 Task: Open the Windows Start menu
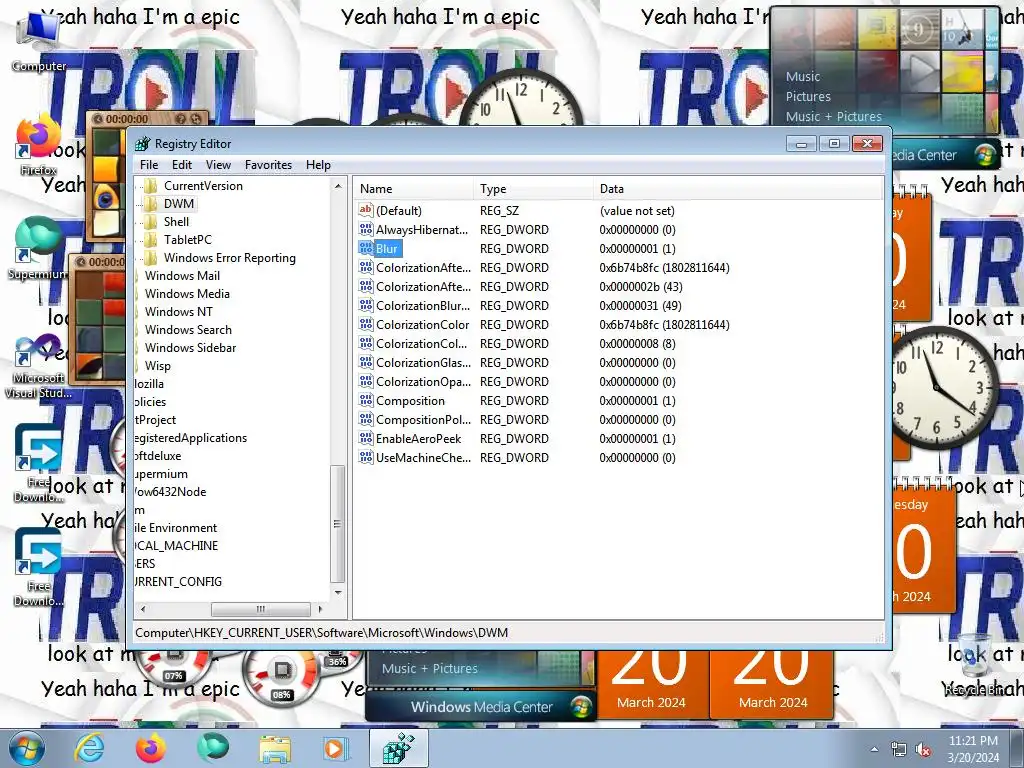[x=26, y=748]
